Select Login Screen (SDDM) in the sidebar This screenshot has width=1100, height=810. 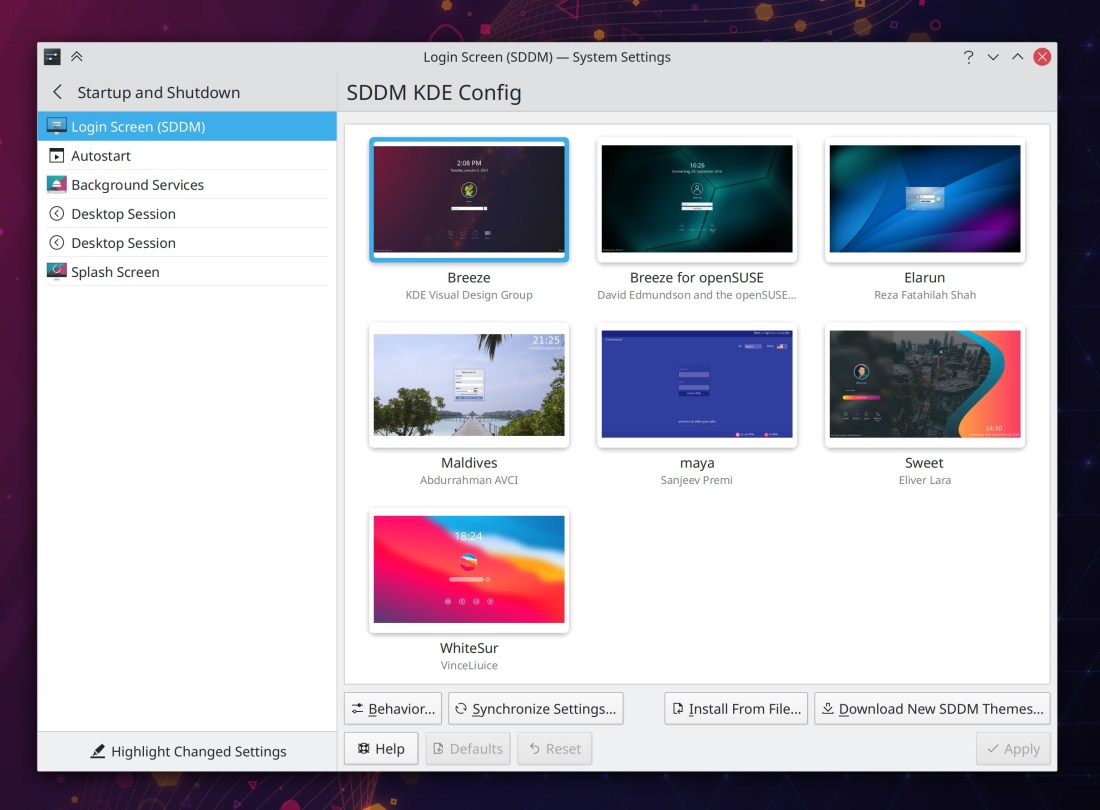138,127
